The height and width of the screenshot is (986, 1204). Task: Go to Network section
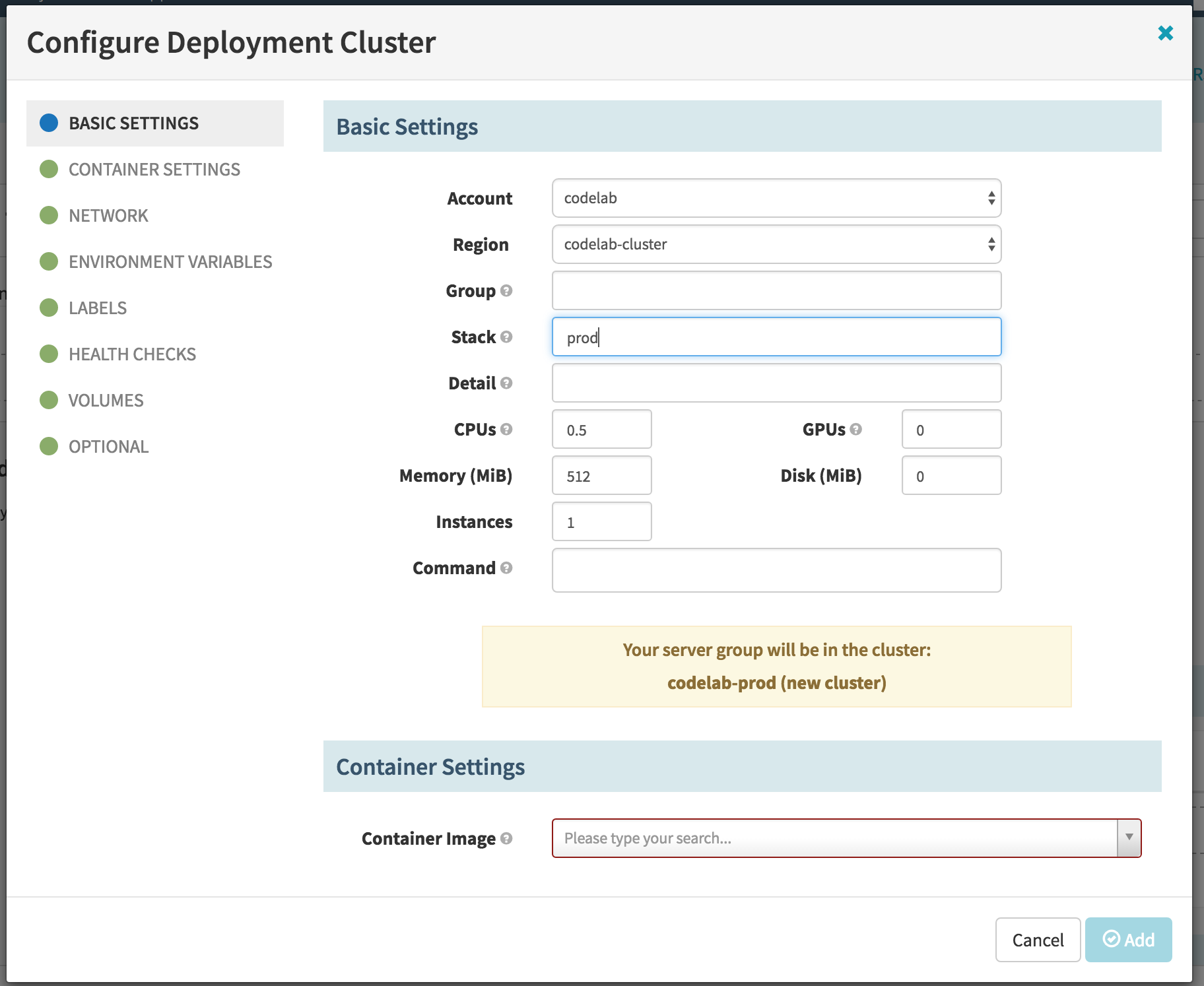pyautogui.click(x=155, y=216)
